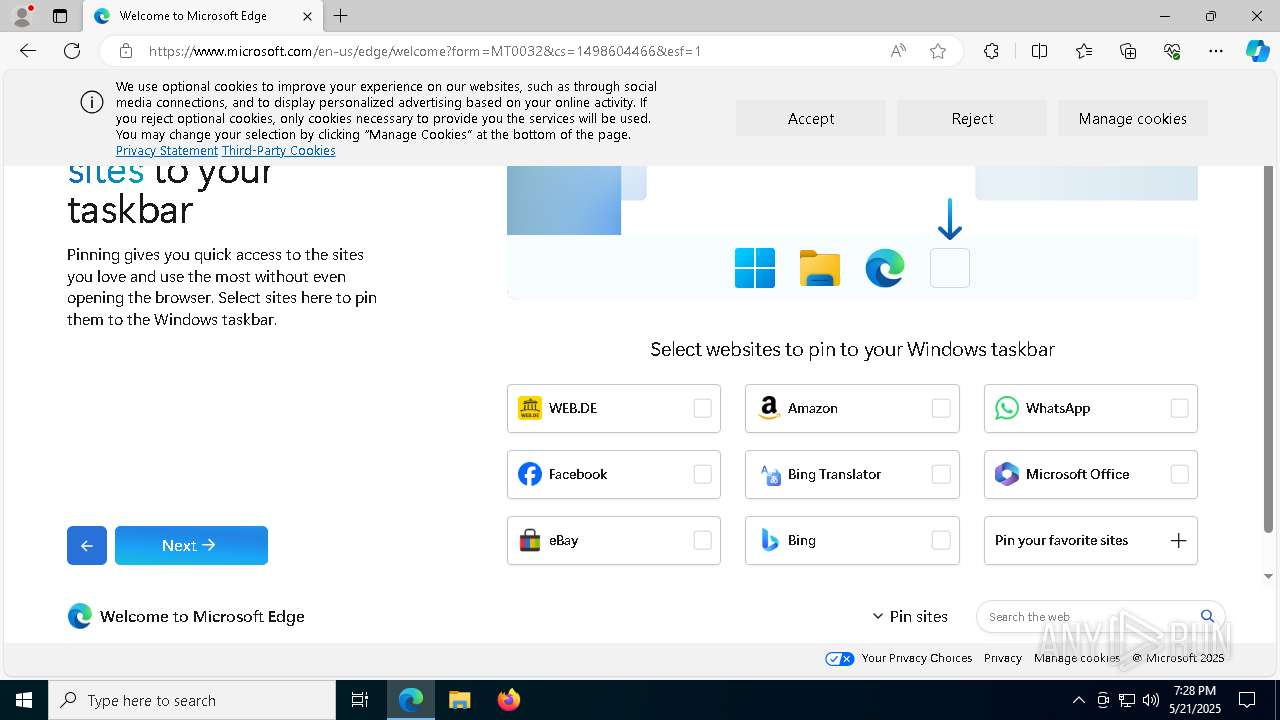Open Task View in taskbar

tap(360, 700)
